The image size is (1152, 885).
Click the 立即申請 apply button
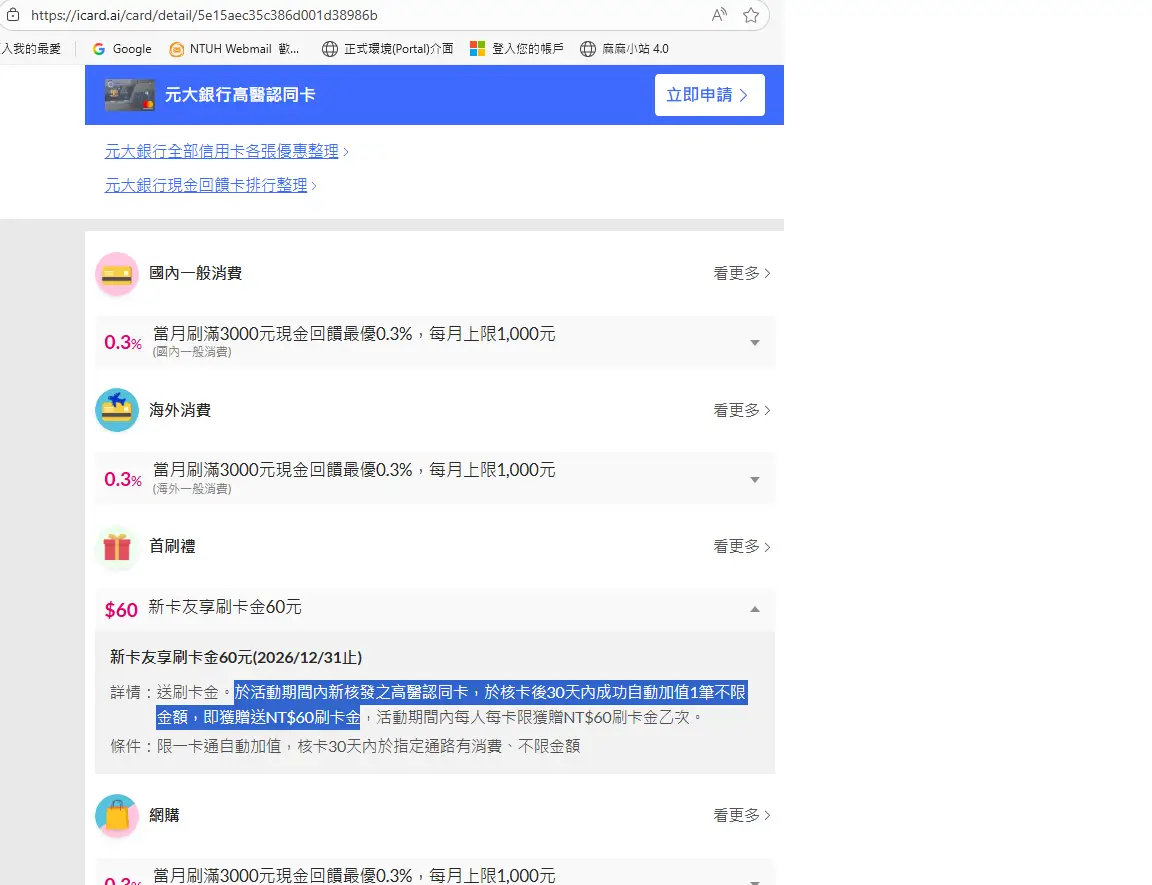tap(709, 95)
